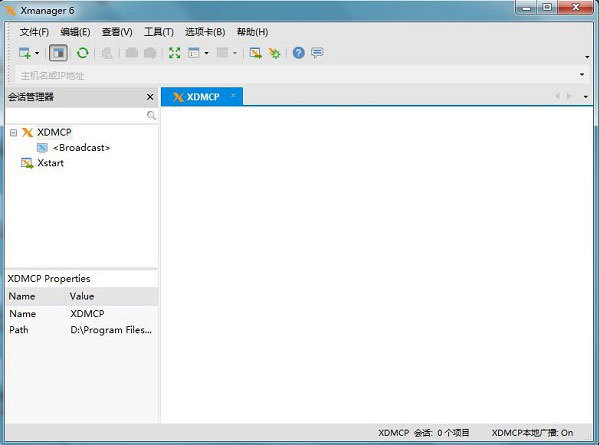Open the 工具(T) menu
The height and width of the screenshot is (445, 600).
(x=159, y=32)
